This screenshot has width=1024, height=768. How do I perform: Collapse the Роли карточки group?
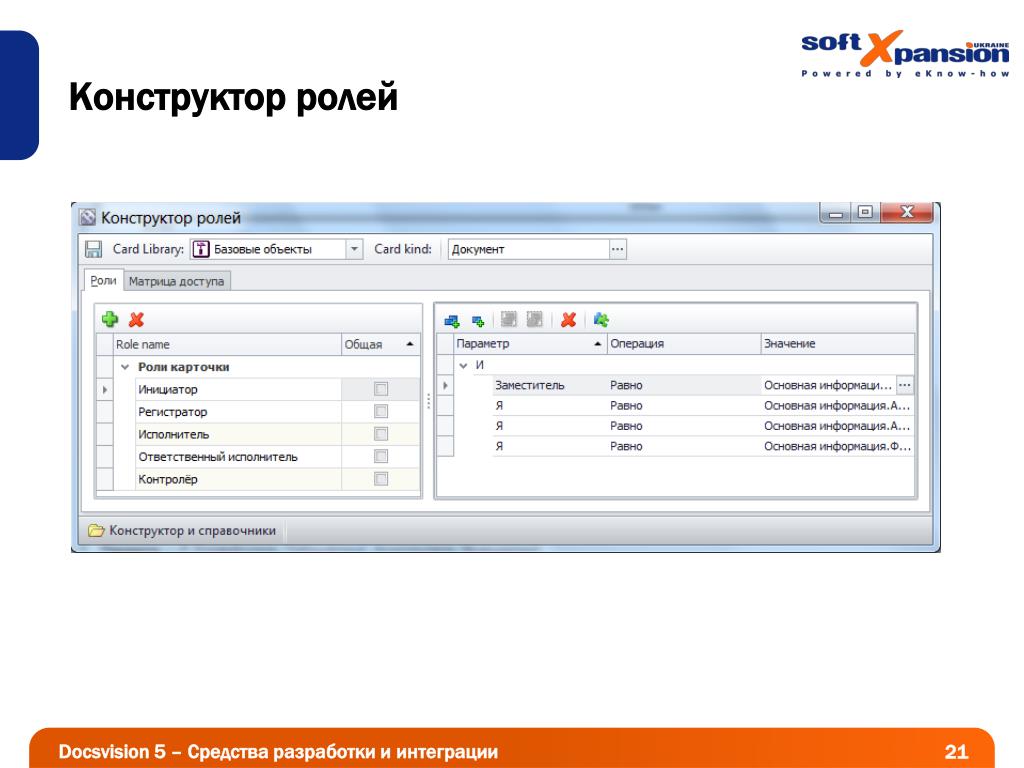click(x=125, y=367)
